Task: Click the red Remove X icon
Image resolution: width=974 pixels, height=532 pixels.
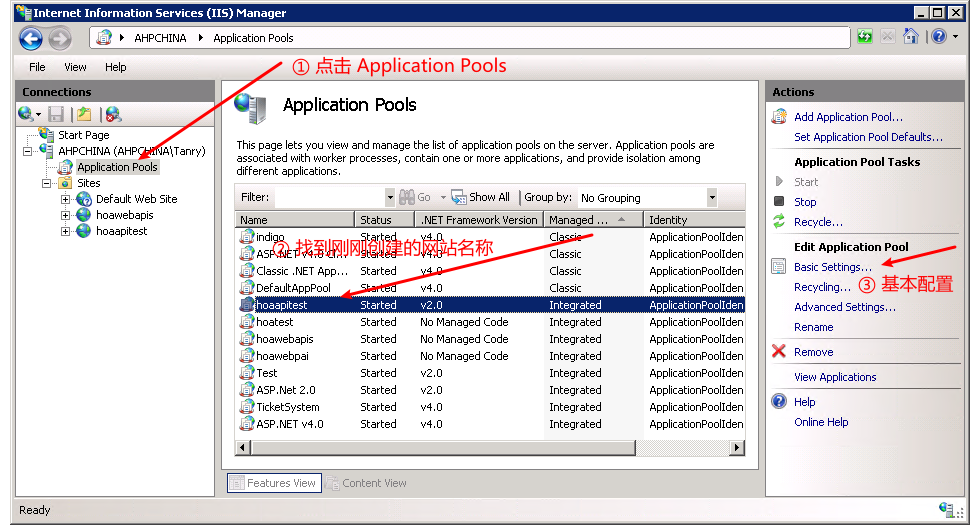Action: click(780, 352)
